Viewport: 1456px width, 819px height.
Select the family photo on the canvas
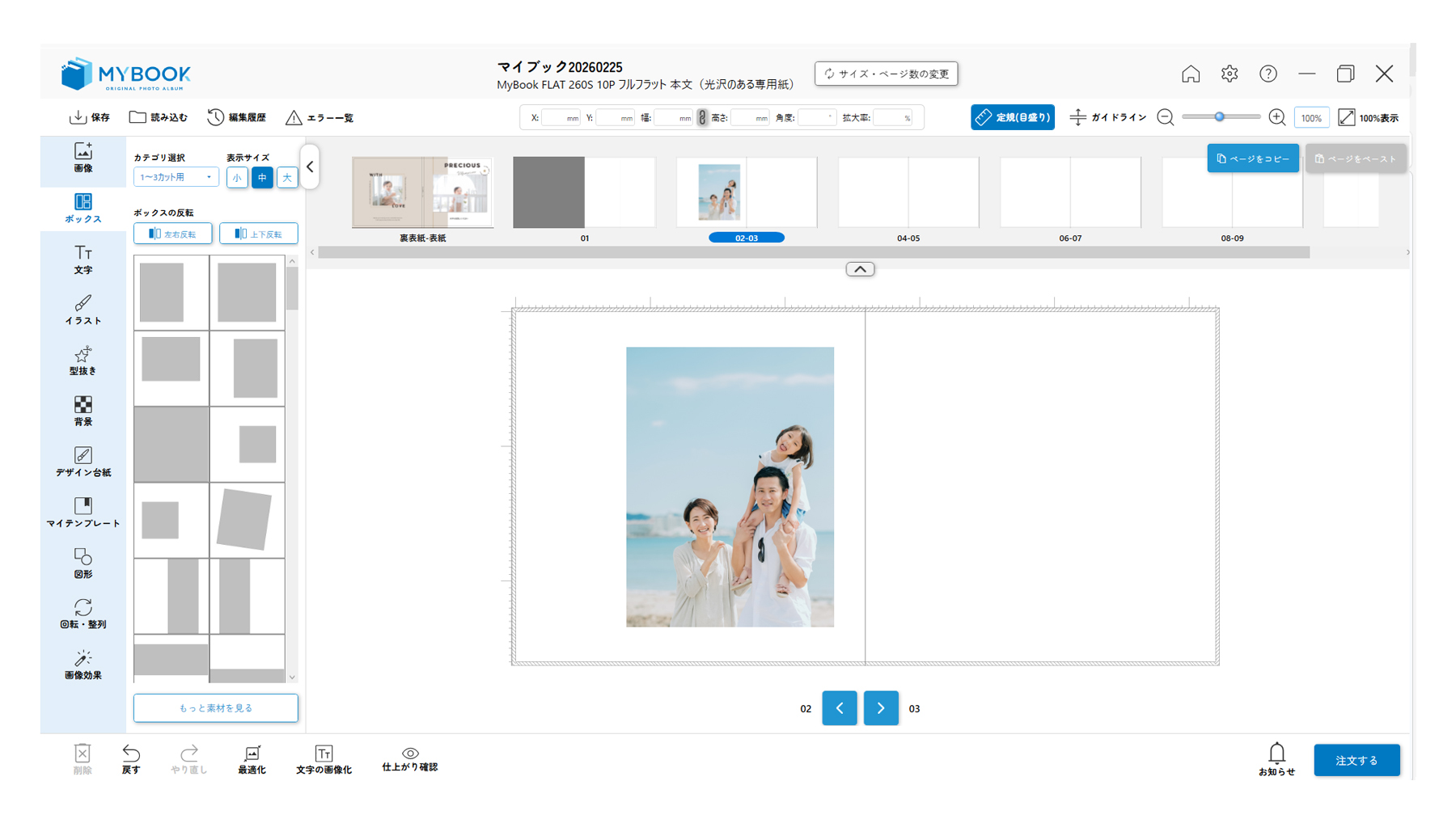(x=730, y=487)
